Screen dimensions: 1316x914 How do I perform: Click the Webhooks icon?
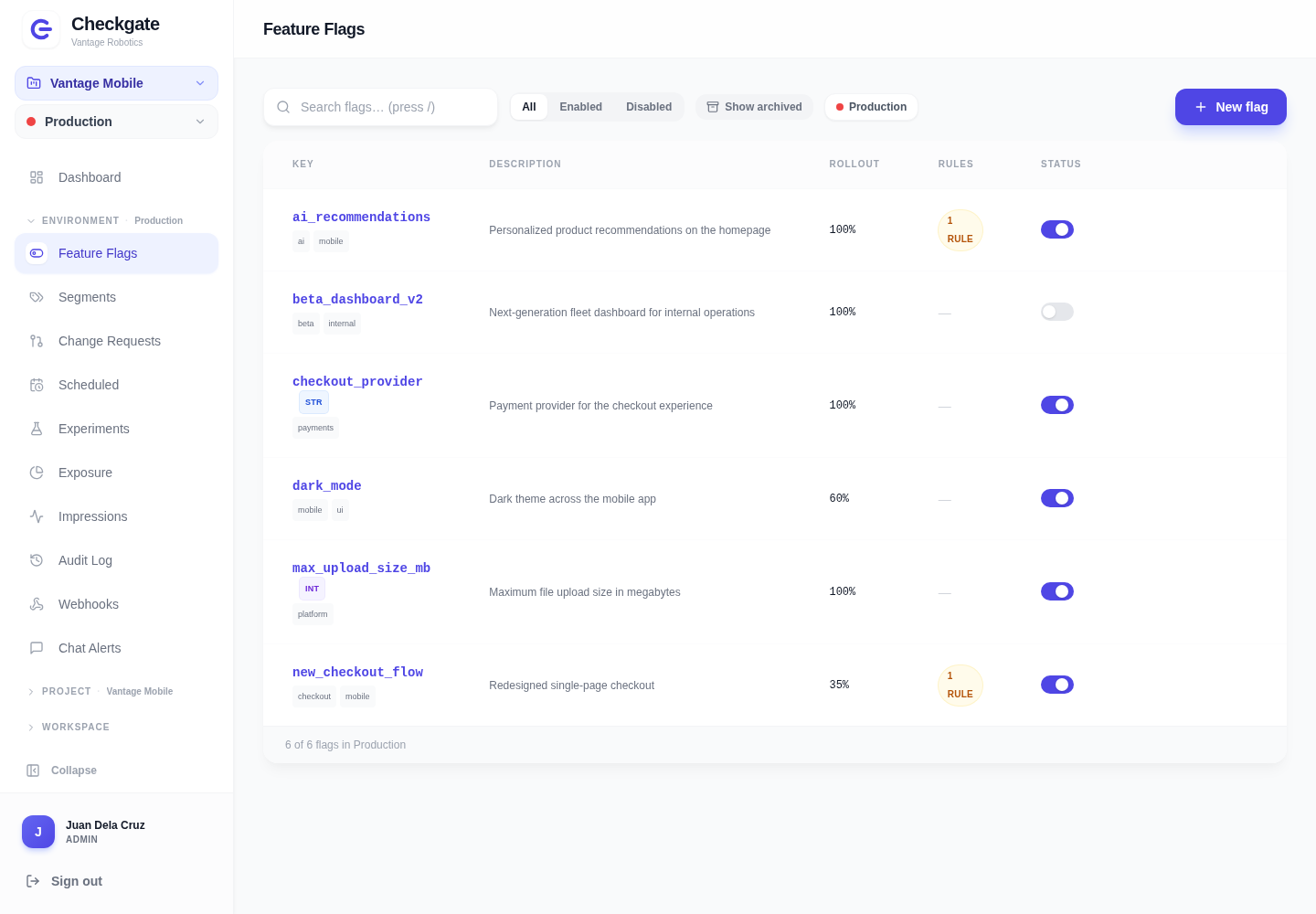tap(37, 604)
